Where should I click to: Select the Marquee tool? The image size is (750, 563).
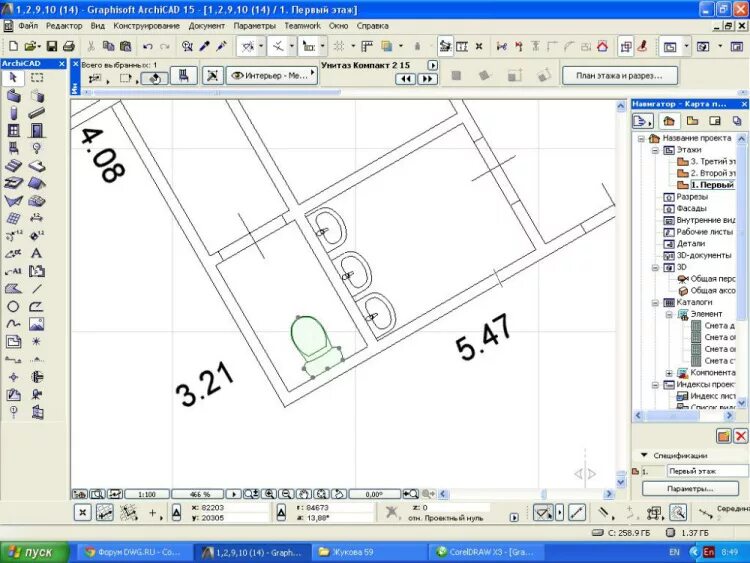pos(37,77)
